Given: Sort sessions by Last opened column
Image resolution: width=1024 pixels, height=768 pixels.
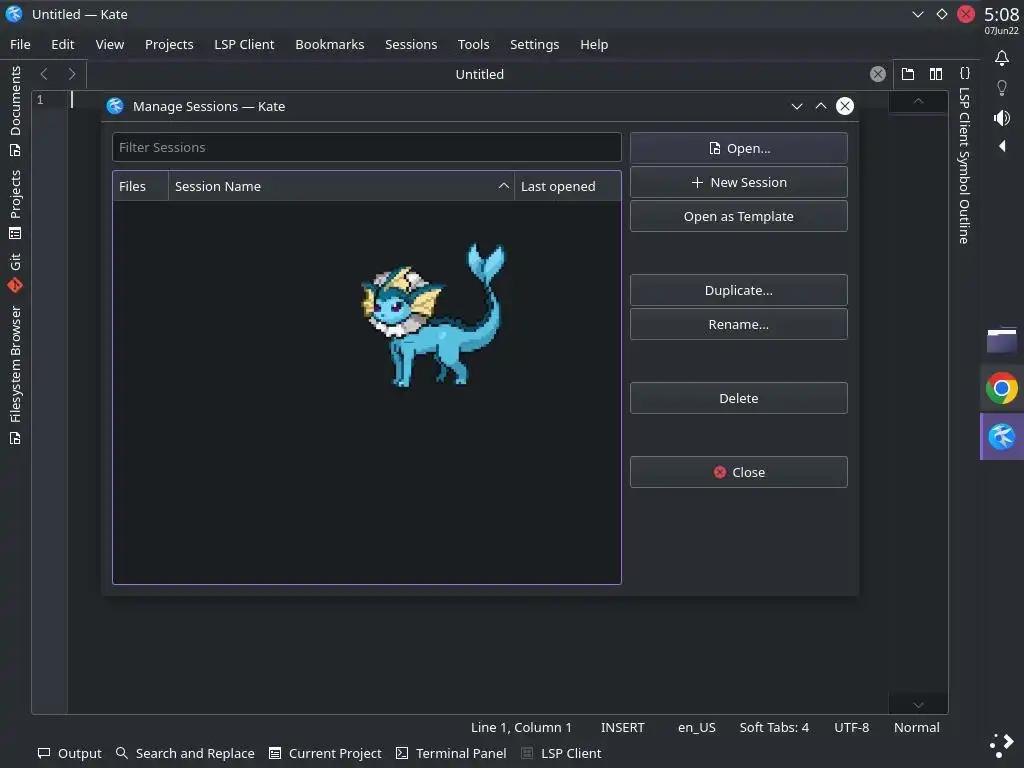Looking at the screenshot, I should click(568, 186).
